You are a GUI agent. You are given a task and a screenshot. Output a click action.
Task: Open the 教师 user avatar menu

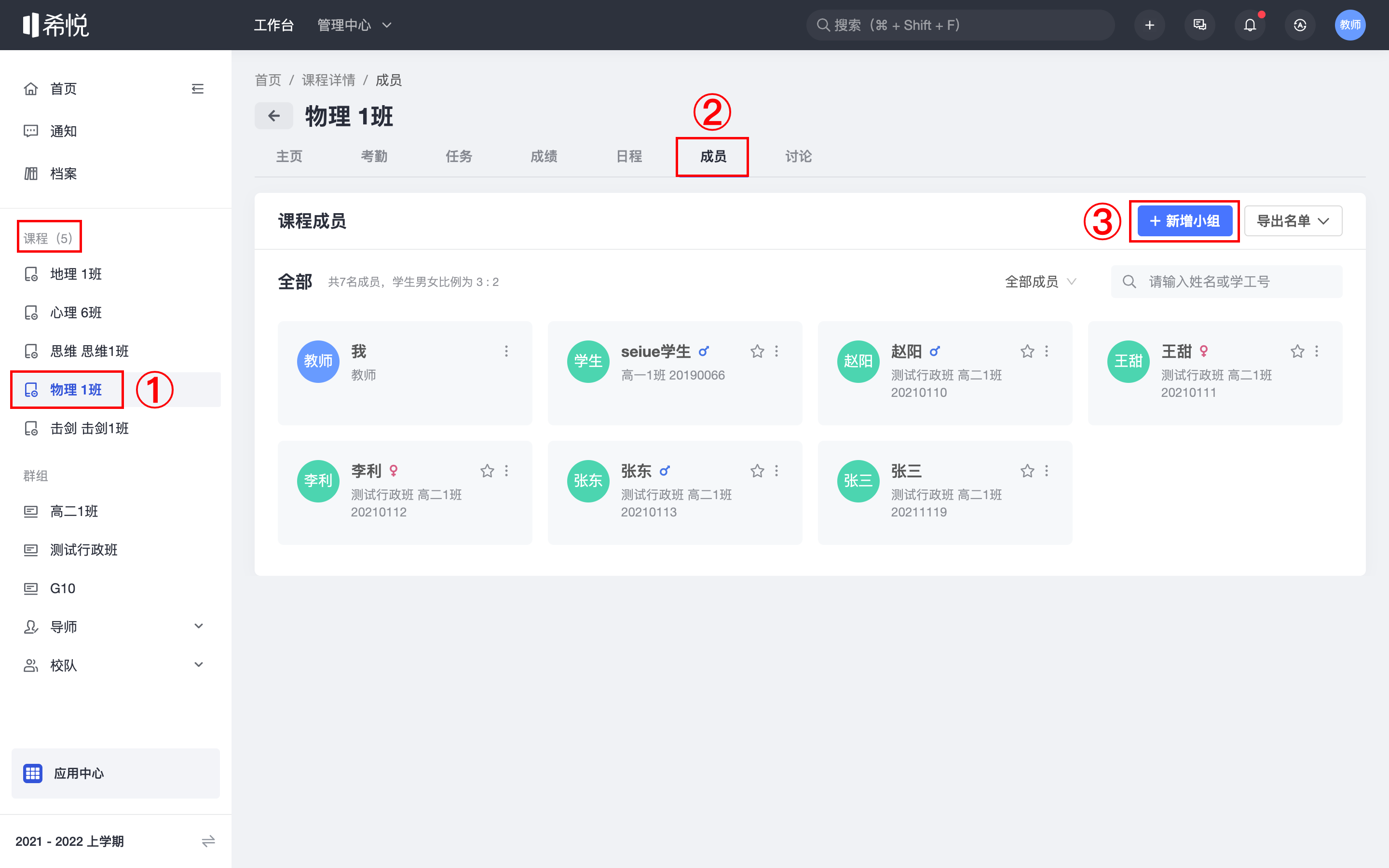click(x=1349, y=25)
